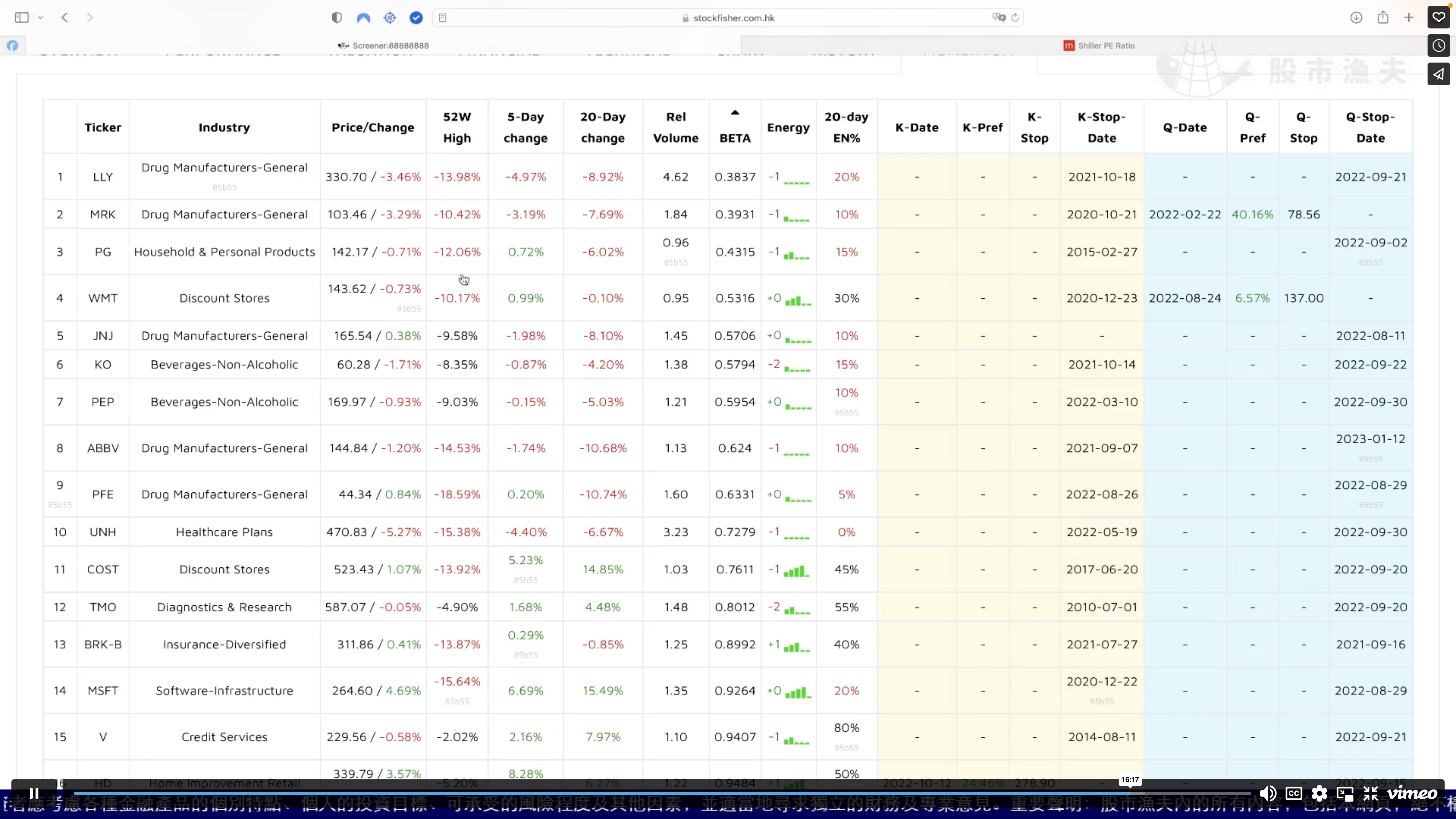Sort by Rel Volume column header
The width and height of the screenshot is (1456, 819).
676,127
